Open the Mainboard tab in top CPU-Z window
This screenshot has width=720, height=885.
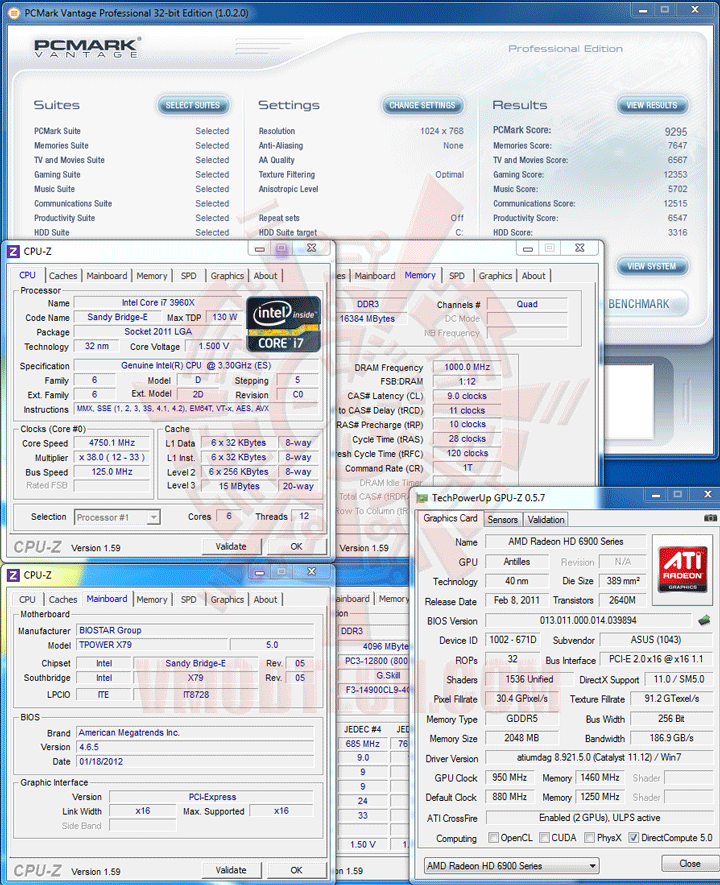pos(107,276)
